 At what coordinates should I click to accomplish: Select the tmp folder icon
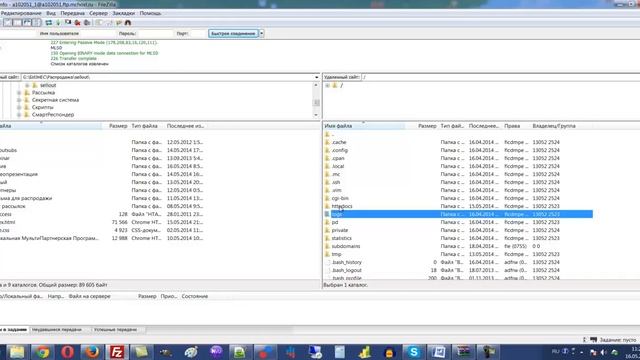(327, 254)
